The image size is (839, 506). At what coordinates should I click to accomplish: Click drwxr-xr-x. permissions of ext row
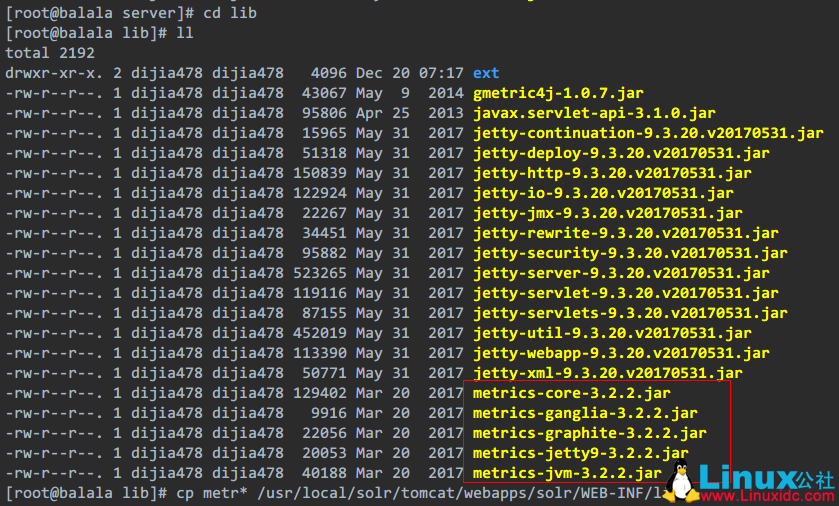(x=54, y=73)
